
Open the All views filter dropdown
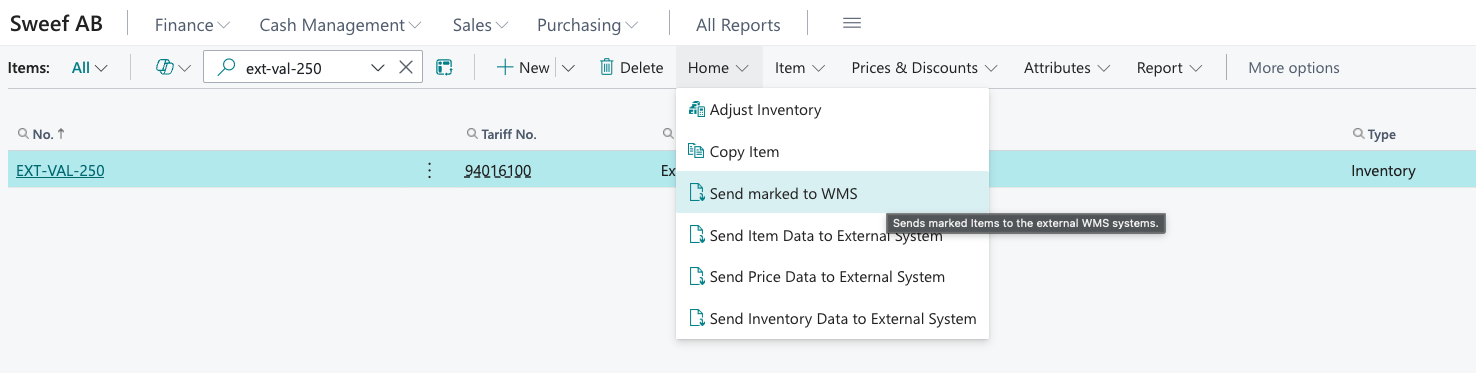pos(90,68)
